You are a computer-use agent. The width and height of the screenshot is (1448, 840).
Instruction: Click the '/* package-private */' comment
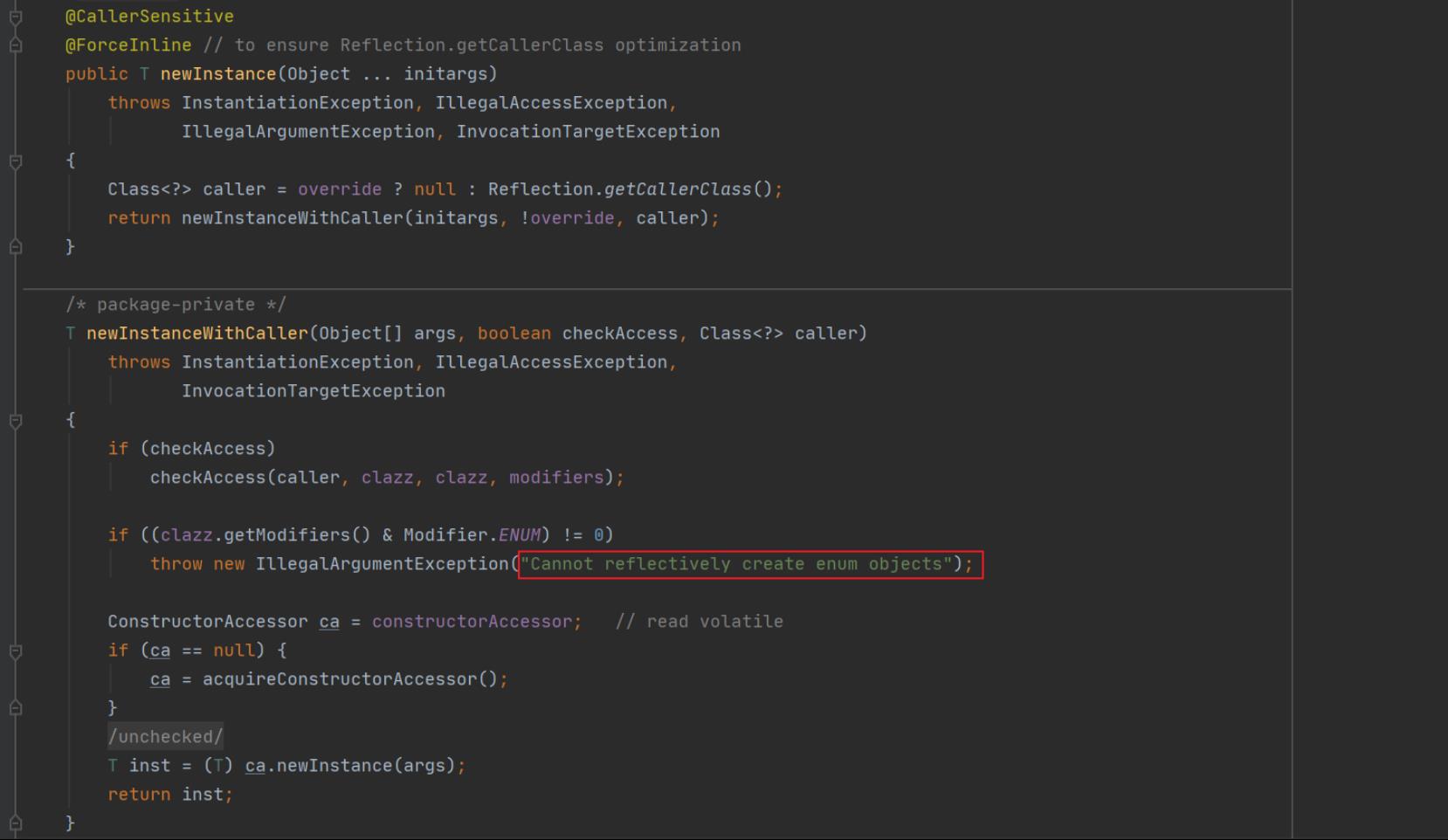pyautogui.click(x=176, y=305)
